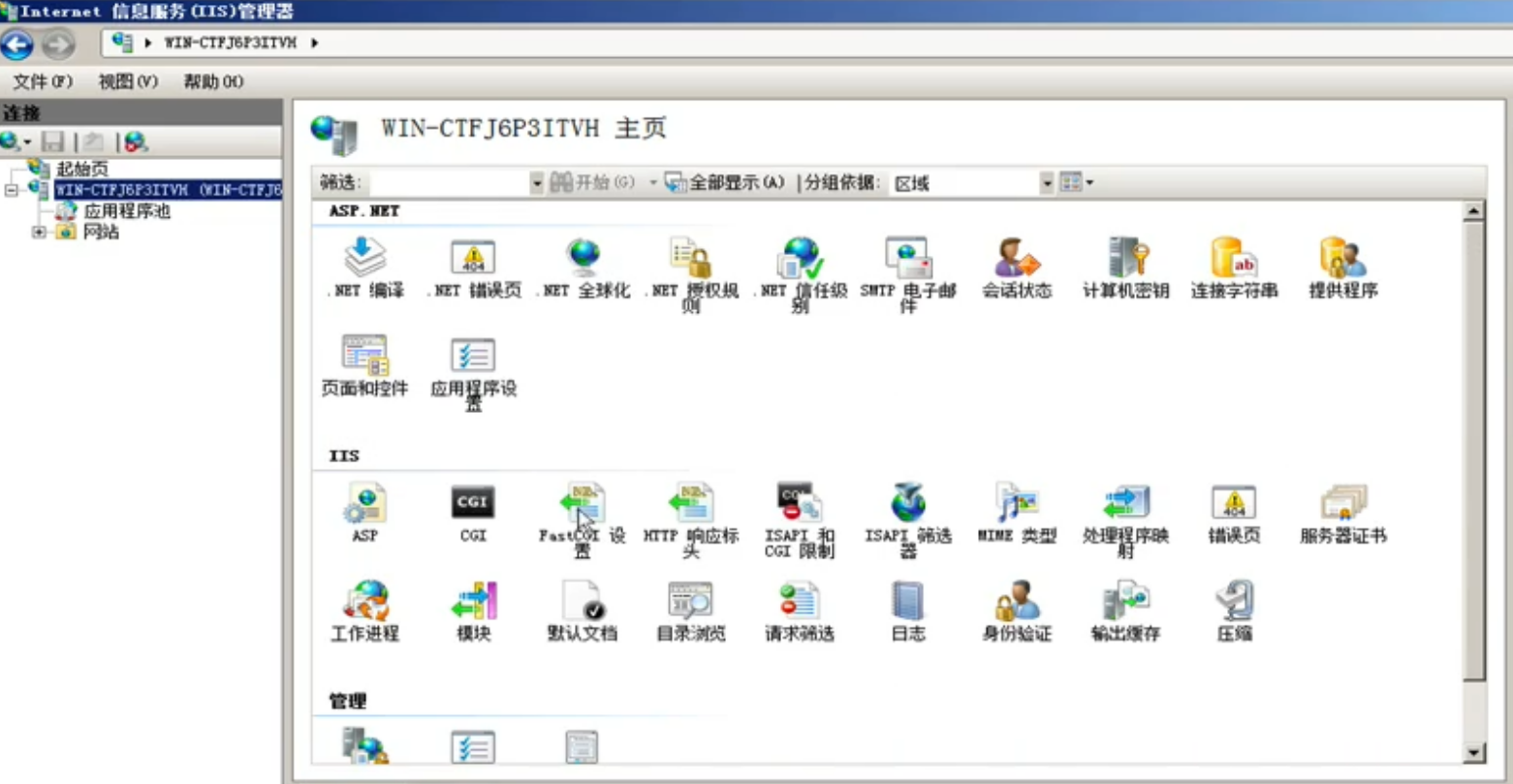Open .NET 授权规则 feature
The height and width of the screenshot is (784, 1513).
point(691,274)
